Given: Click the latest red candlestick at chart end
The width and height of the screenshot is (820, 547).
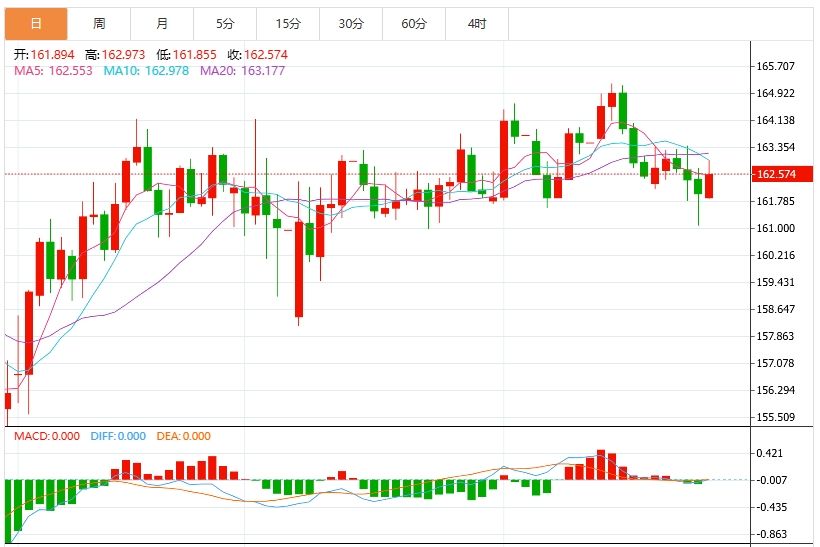Looking at the screenshot, I should click(709, 186).
